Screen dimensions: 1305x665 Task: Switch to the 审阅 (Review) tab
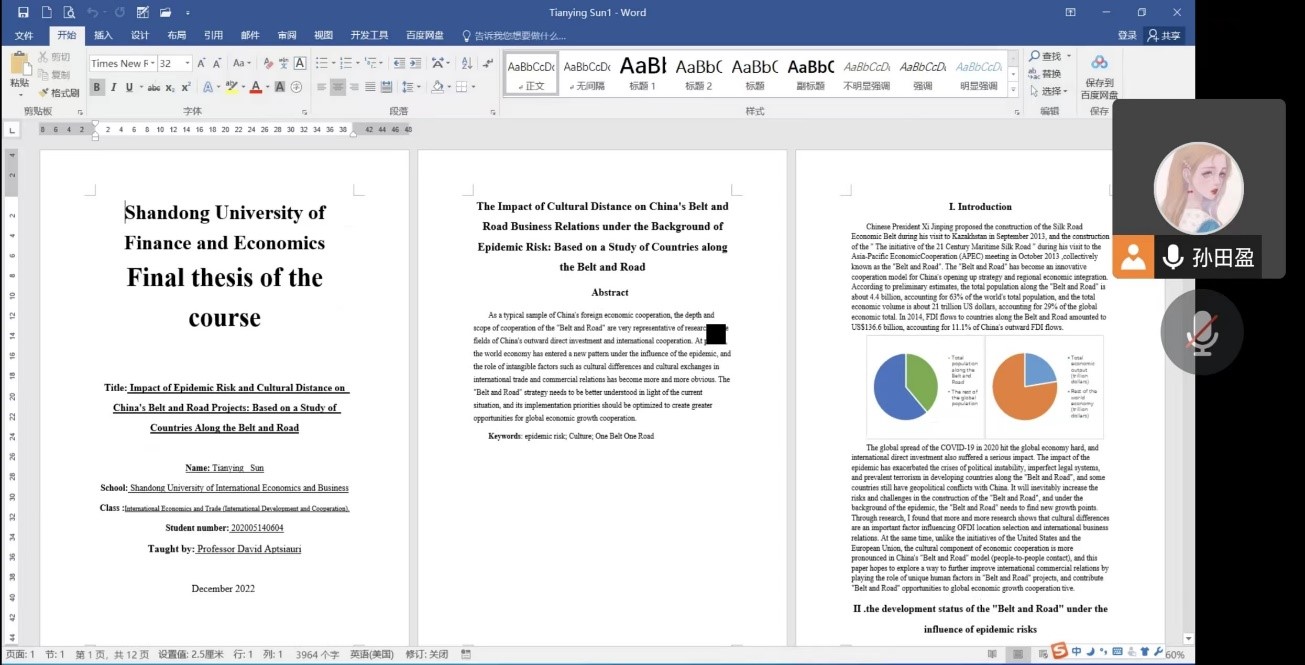pos(287,35)
